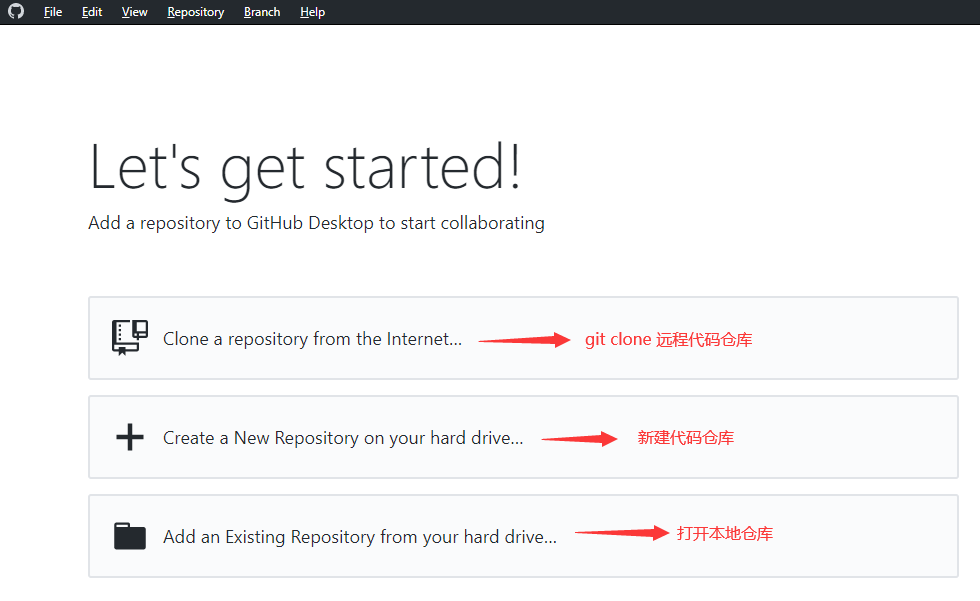Open the Edit menu
The height and width of the screenshot is (601, 980).
[92, 12]
